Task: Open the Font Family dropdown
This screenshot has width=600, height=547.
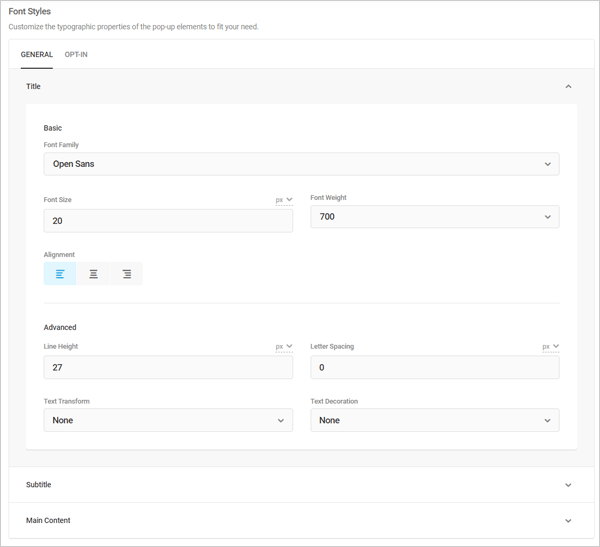Action: click(301, 164)
